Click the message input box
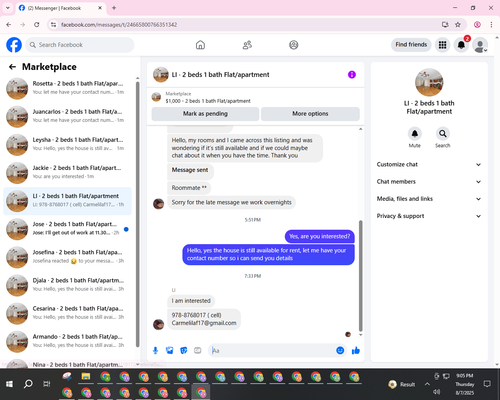Screen dimensions: 500x400 pyautogui.click(x=273, y=350)
